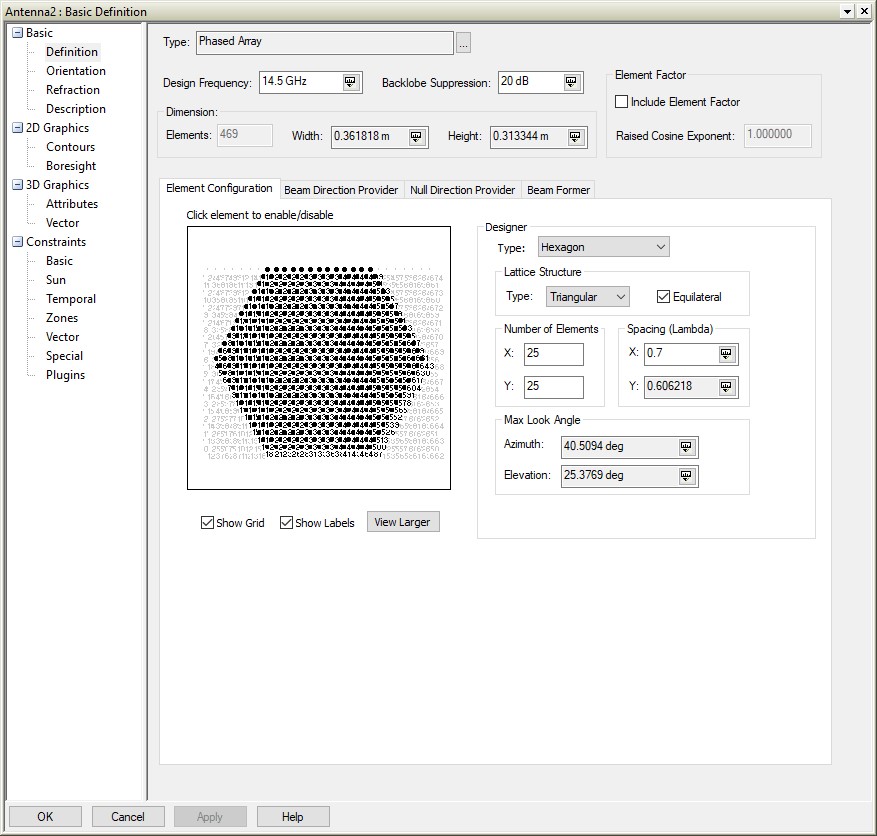877x836 pixels.
Task: Switch to Element Configuration tab
Action: 219,188
